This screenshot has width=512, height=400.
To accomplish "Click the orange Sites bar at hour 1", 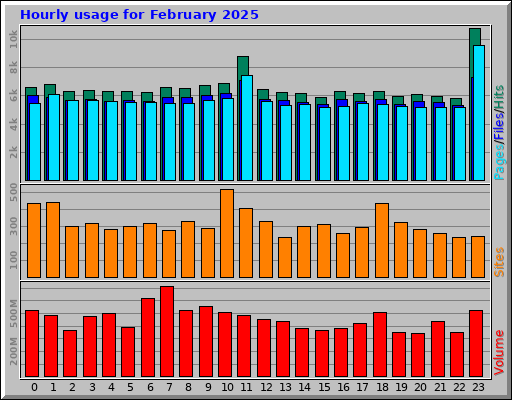I will (x=53, y=240).
